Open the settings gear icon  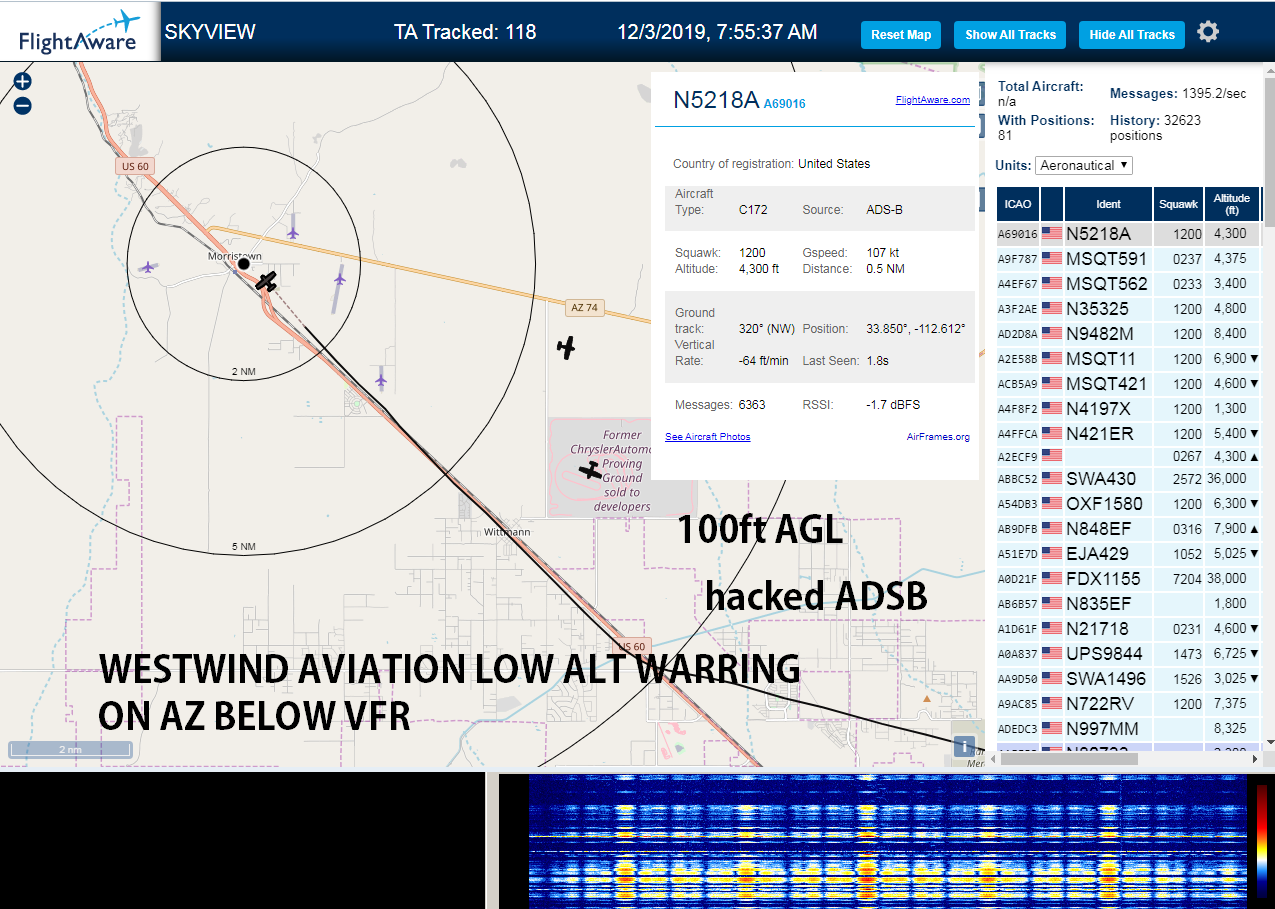1208,32
